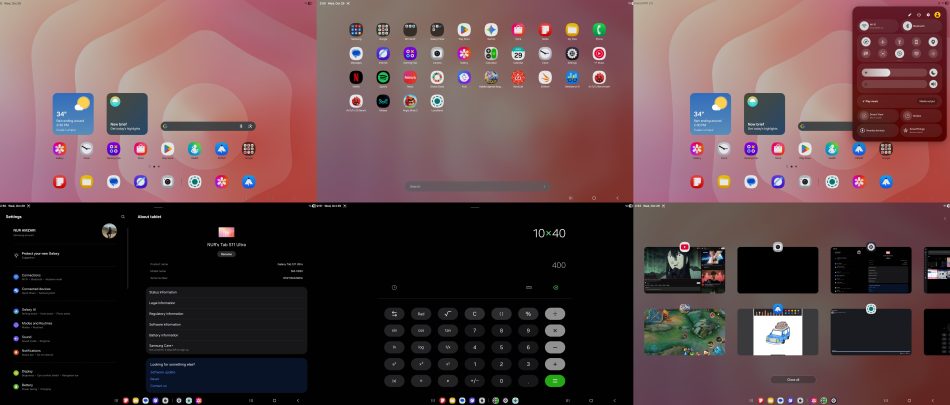Open the Messages app in app drawer
The width and height of the screenshot is (950, 405).
point(356,53)
